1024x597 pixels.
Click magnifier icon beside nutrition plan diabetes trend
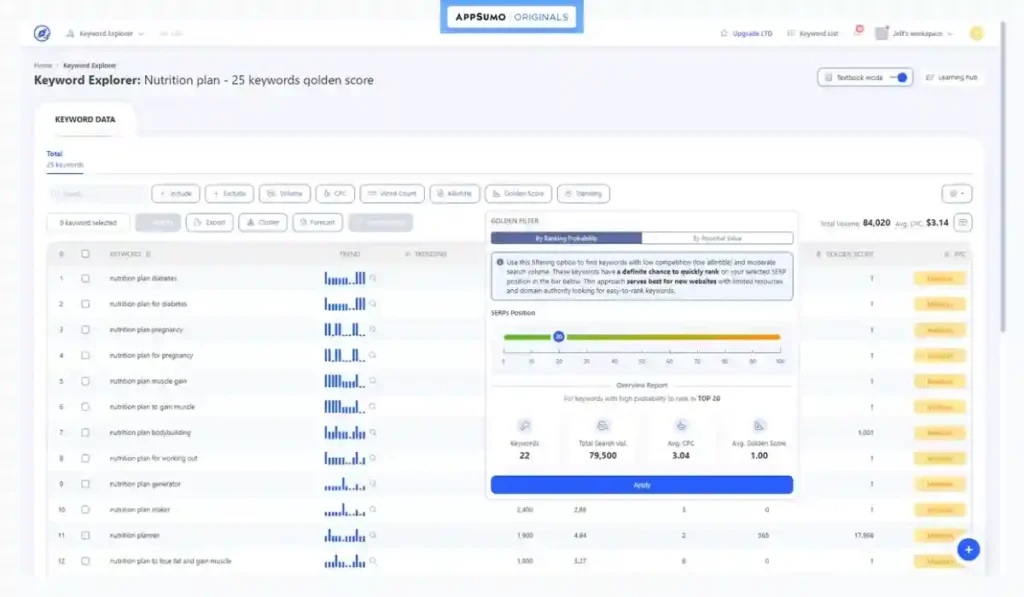pos(373,278)
